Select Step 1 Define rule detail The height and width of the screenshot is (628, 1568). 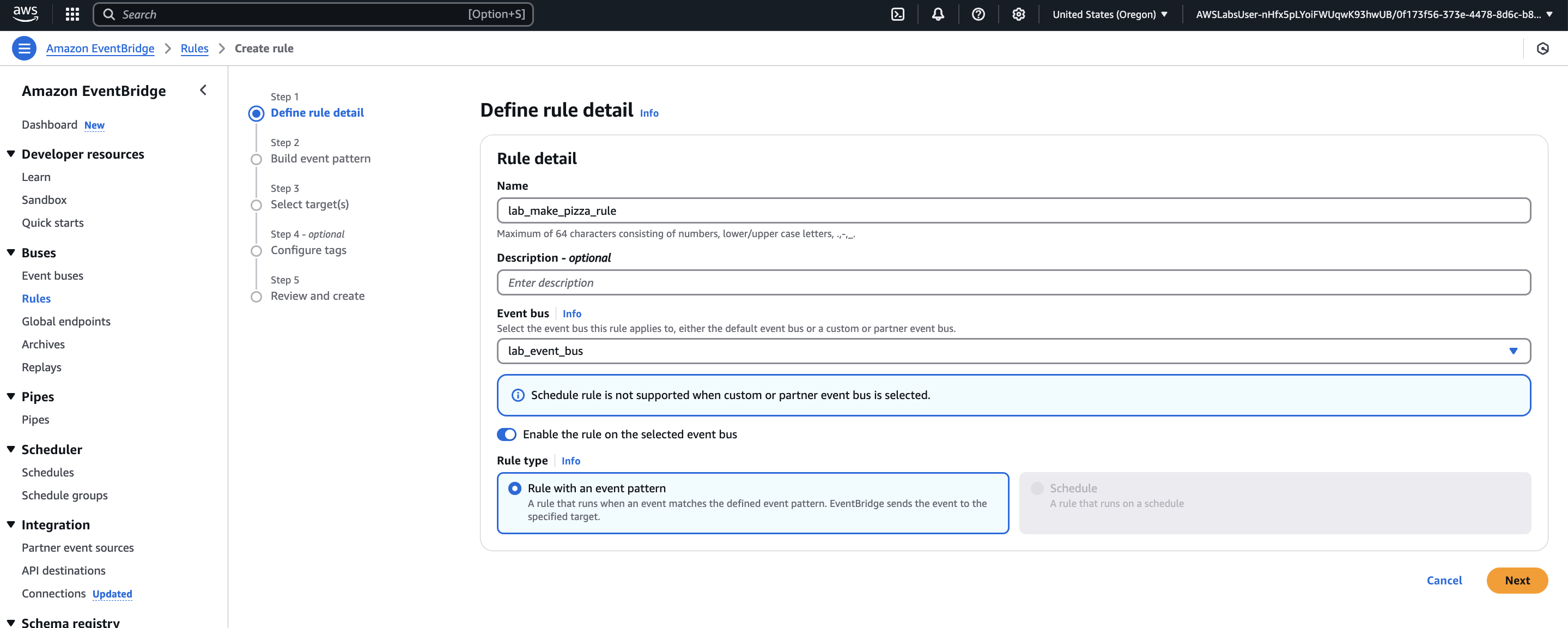coord(317,113)
